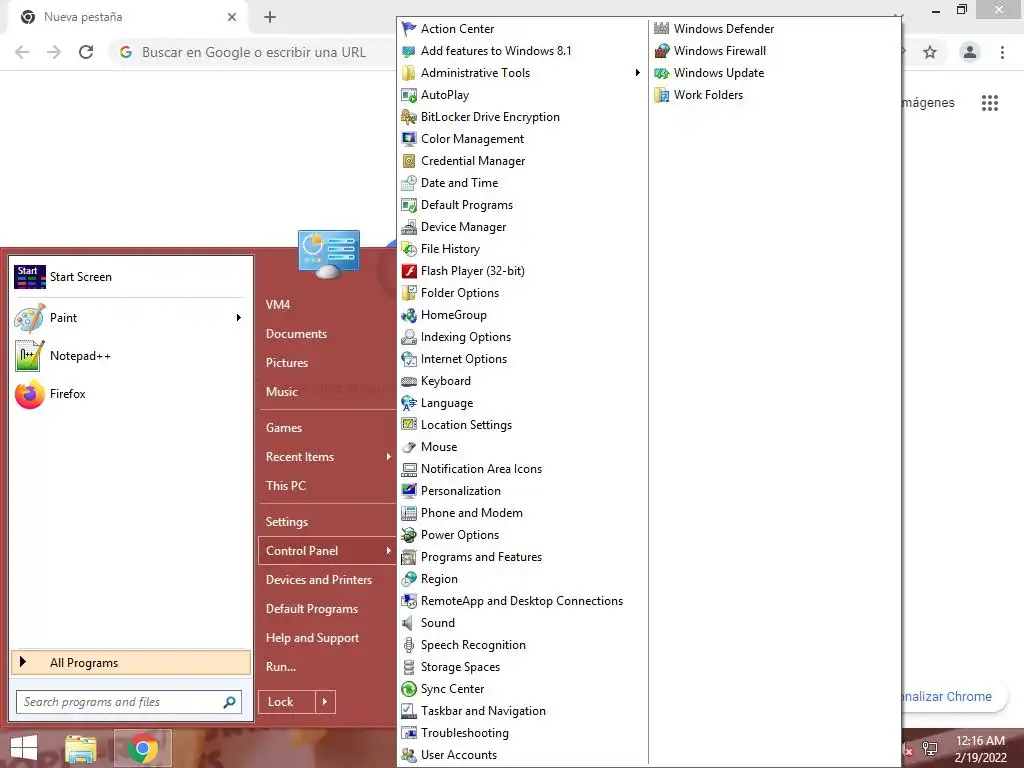Viewport: 1024px width, 768px height.
Task: Open Documents folder link
Action: [x=296, y=334]
